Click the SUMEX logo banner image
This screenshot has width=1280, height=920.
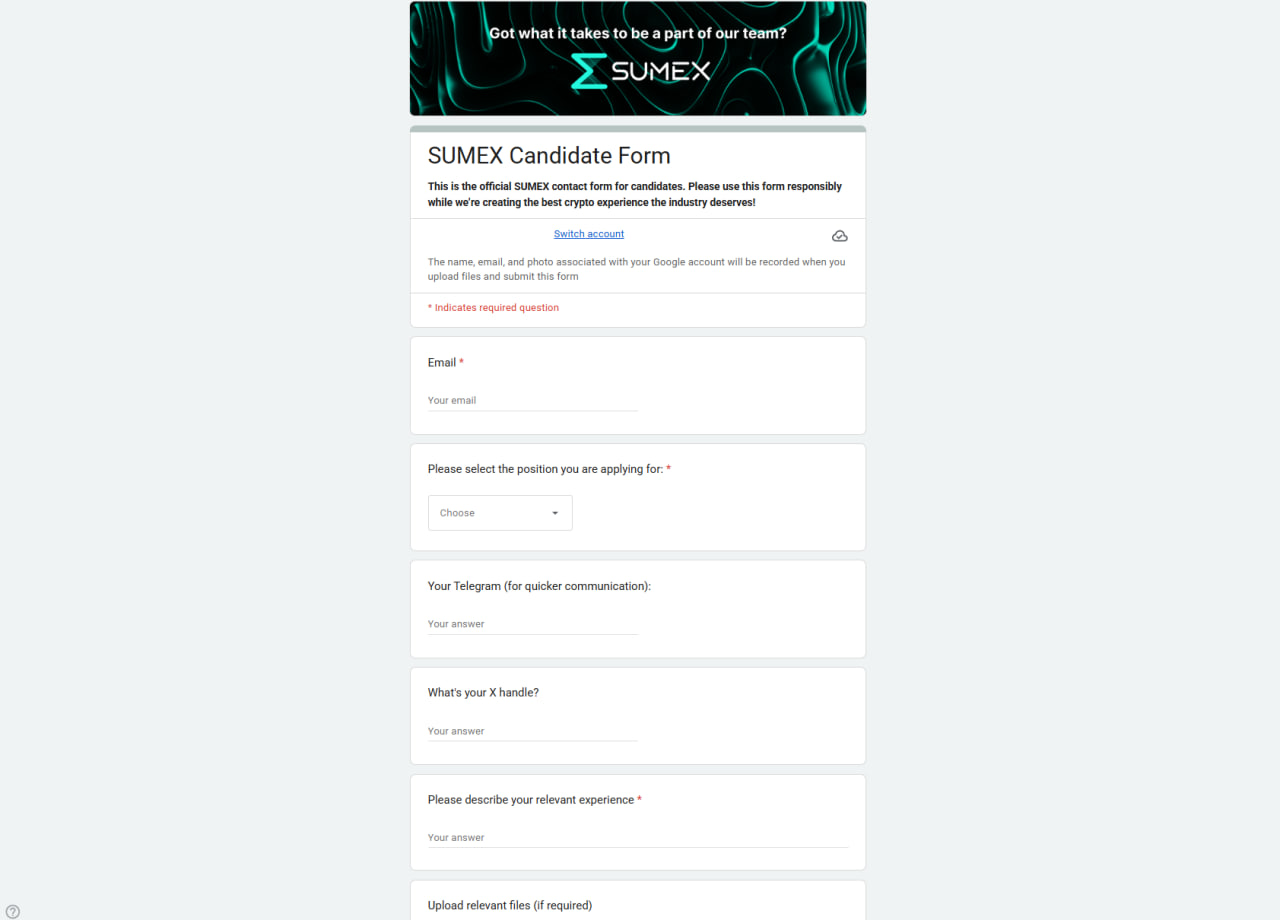[638, 58]
